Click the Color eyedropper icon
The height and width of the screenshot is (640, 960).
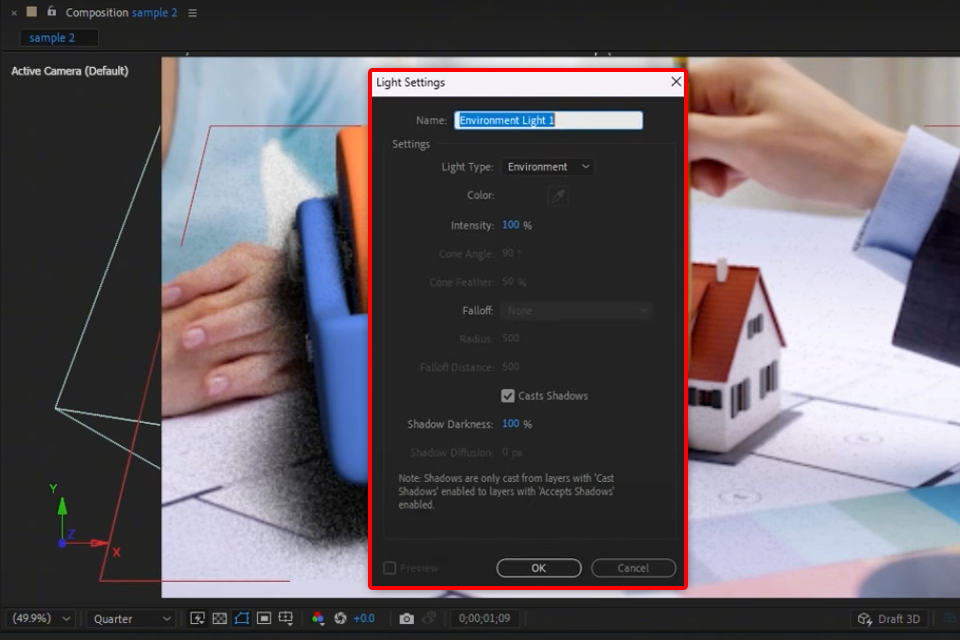click(x=558, y=196)
